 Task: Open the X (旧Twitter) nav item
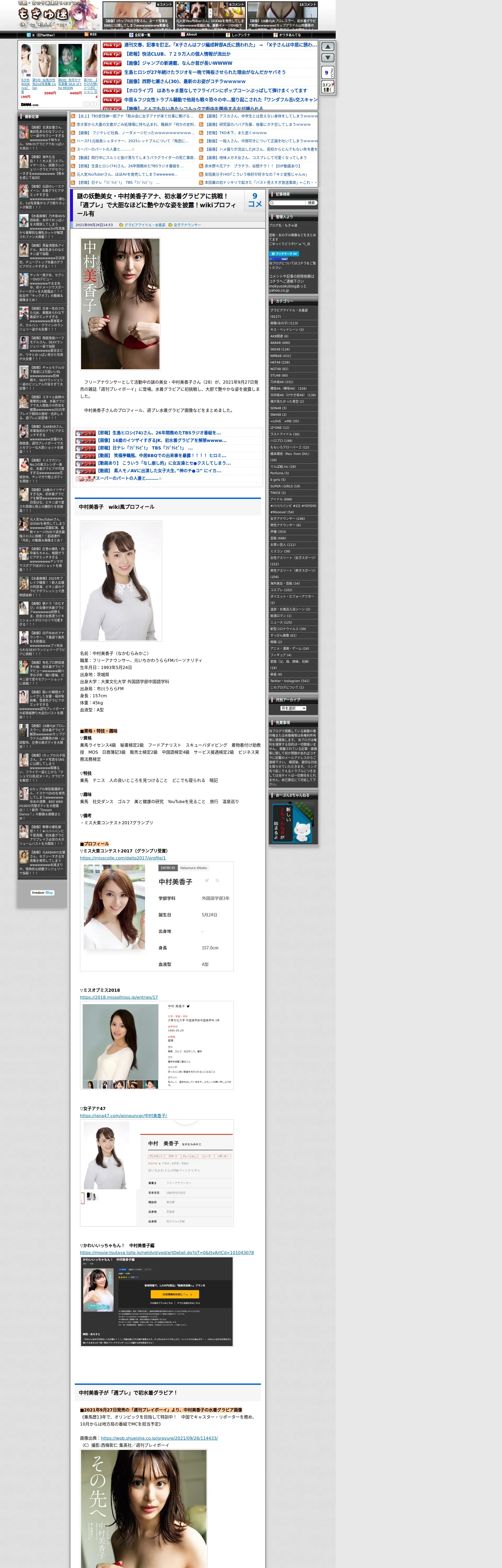pyautogui.click(x=41, y=35)
